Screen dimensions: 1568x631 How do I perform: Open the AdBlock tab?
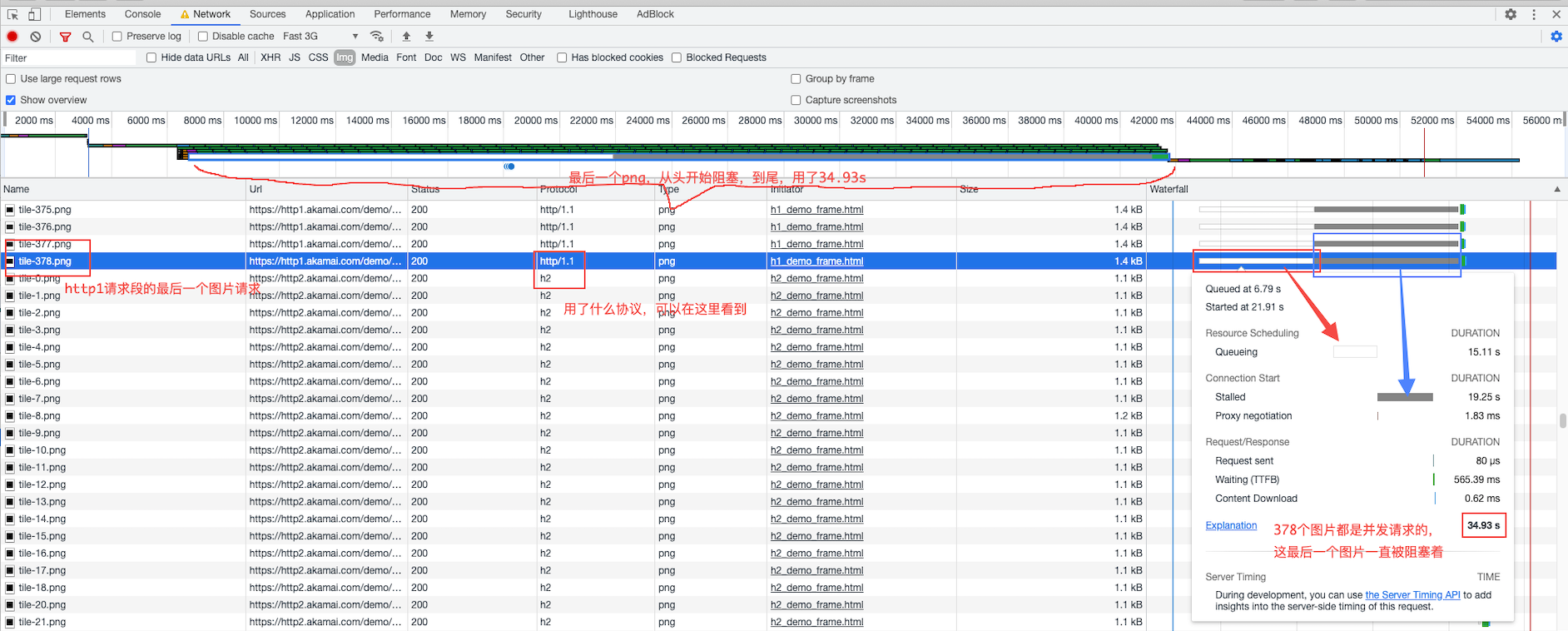[655, 14]
